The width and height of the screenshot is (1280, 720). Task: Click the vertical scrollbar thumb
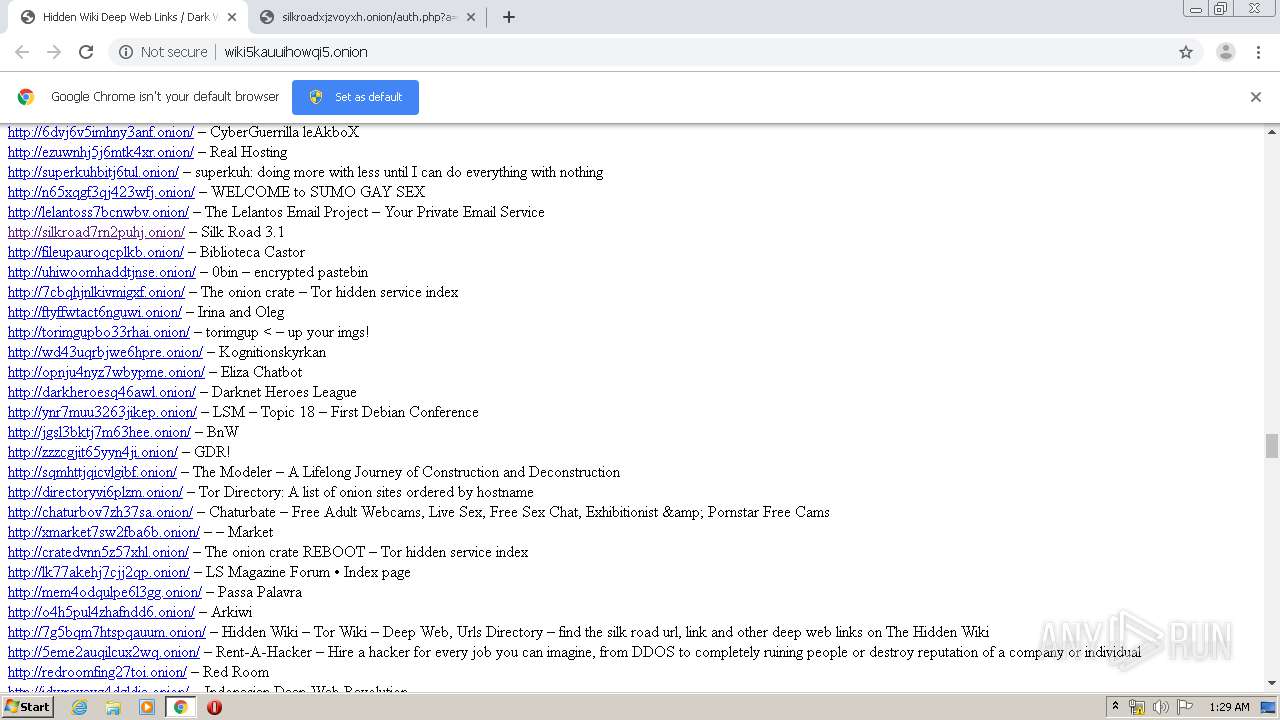point(1272,446)
